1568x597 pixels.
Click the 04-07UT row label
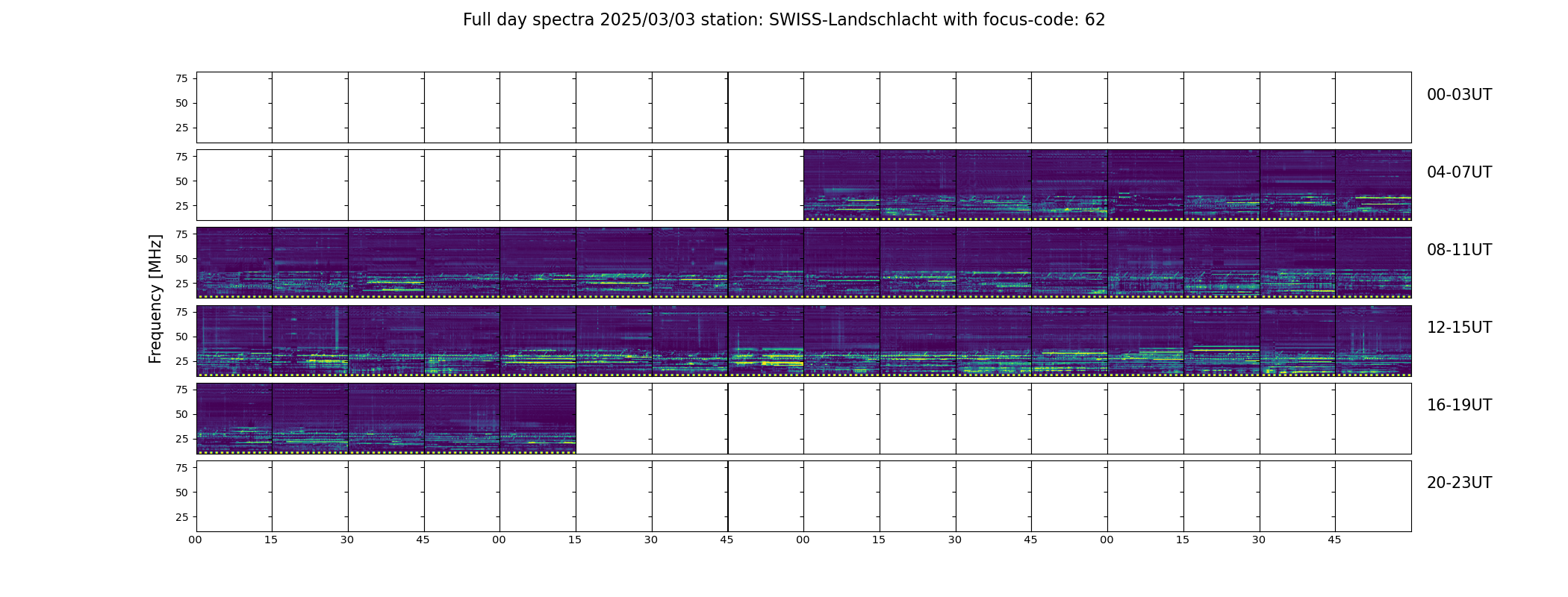(x=1459, y=172)
